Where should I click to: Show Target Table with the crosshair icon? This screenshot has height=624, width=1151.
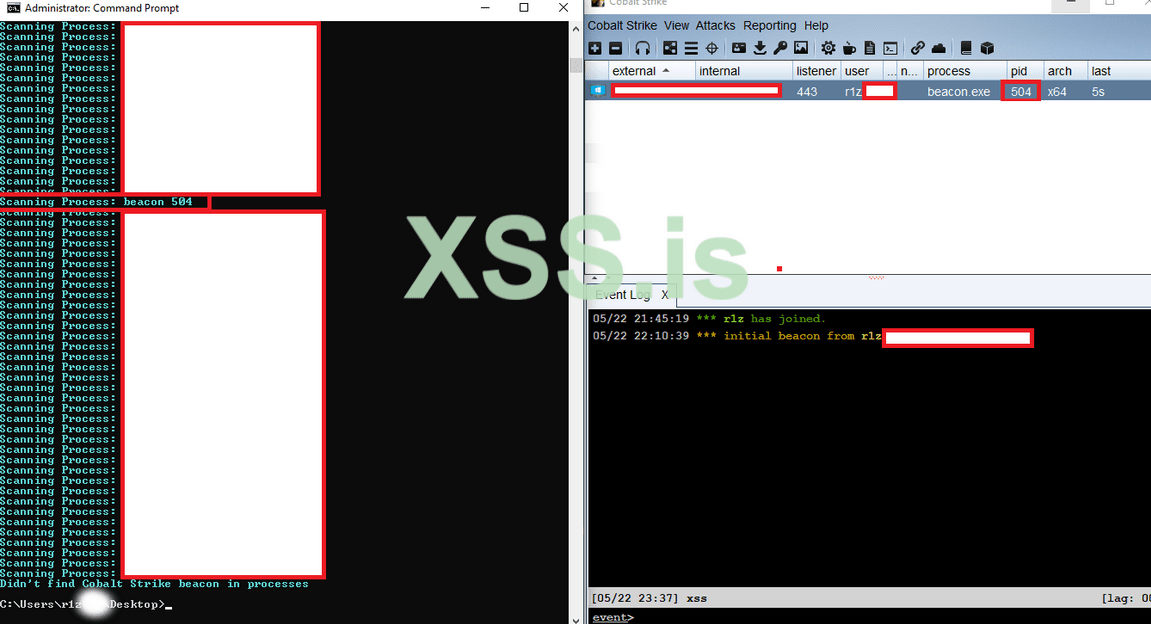click(711, 48)
